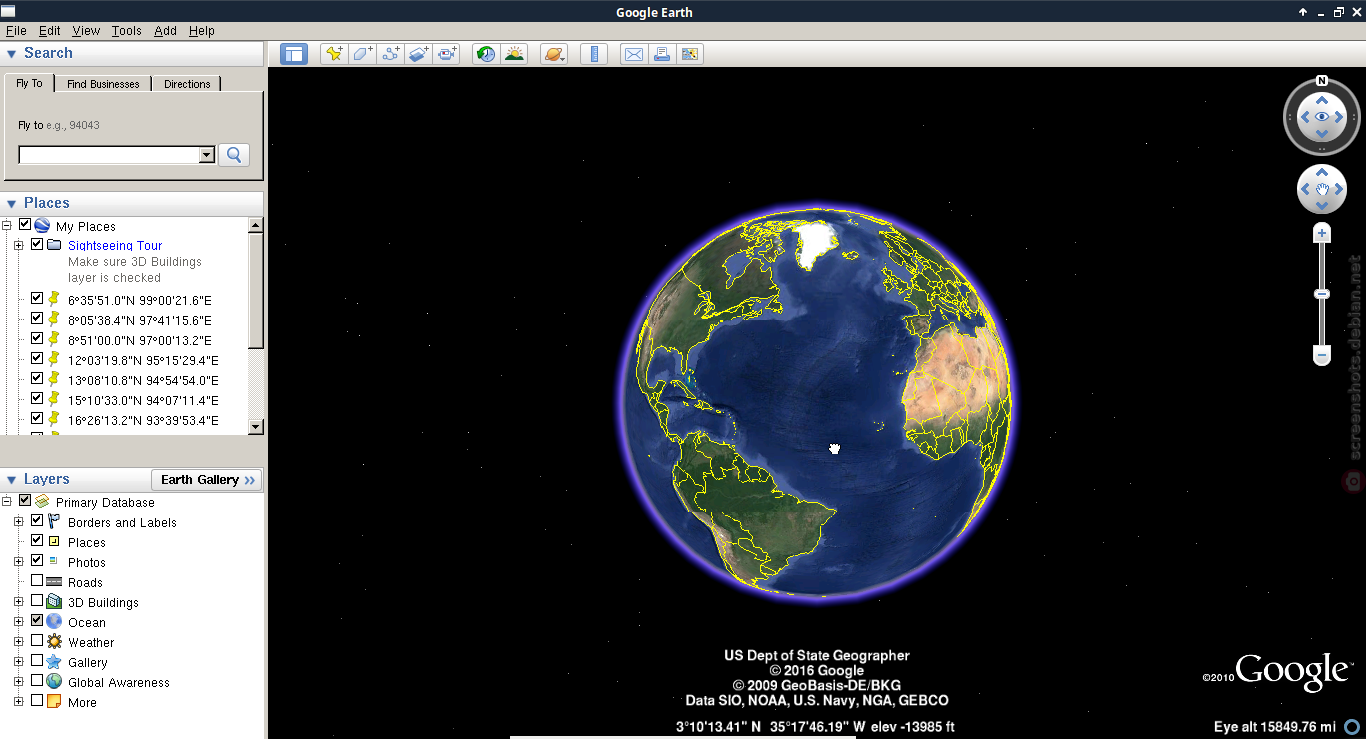This screenshot has height=739, width=1366.
Task: Collapse the Search panel triangle
Action: tap(12, 54)
